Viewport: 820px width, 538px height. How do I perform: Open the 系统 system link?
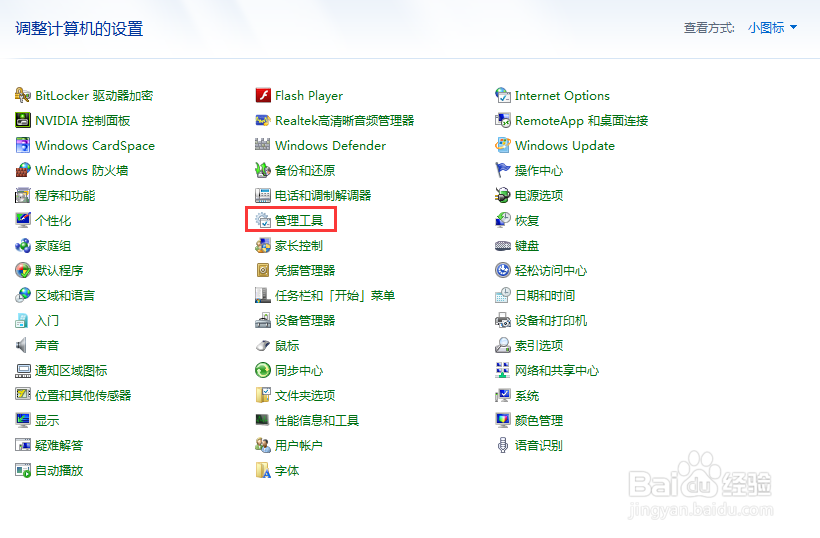tap(527, 396)
